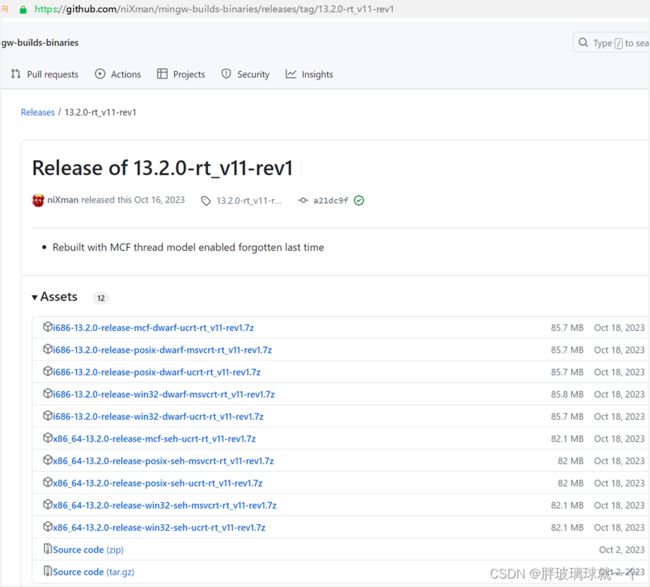
Task: Click the green verified check icon
Action: point(359,201)
